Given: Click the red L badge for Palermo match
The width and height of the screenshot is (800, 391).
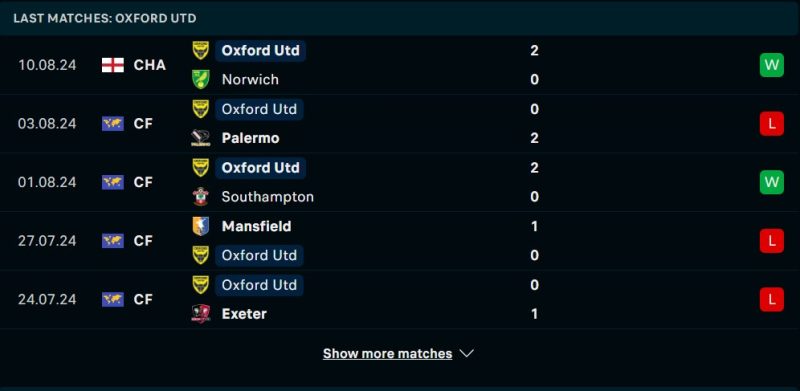Looking at the screenshot, I should (771, 124).
